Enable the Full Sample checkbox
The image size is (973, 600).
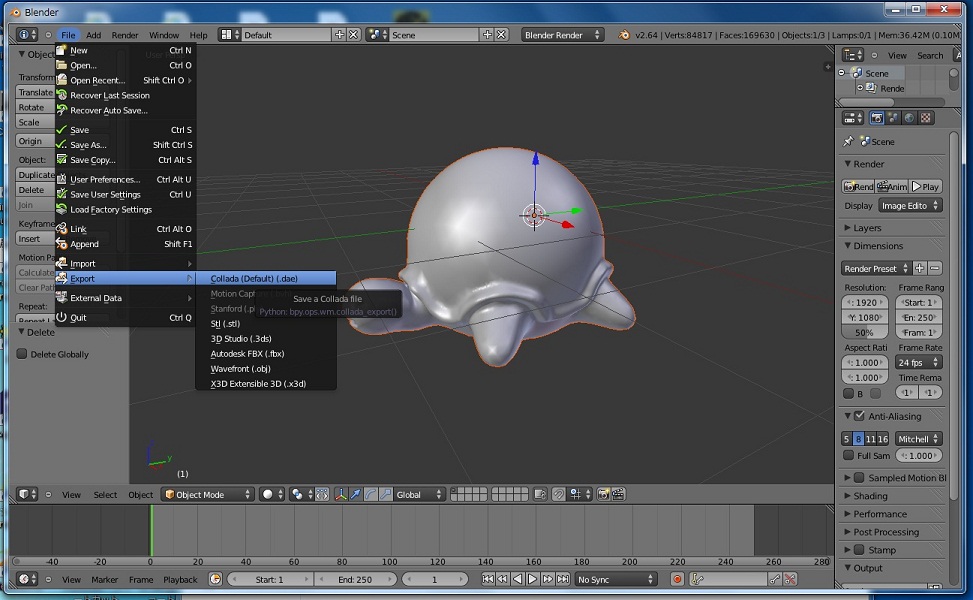pyautogui.click(x=849, y=455)
